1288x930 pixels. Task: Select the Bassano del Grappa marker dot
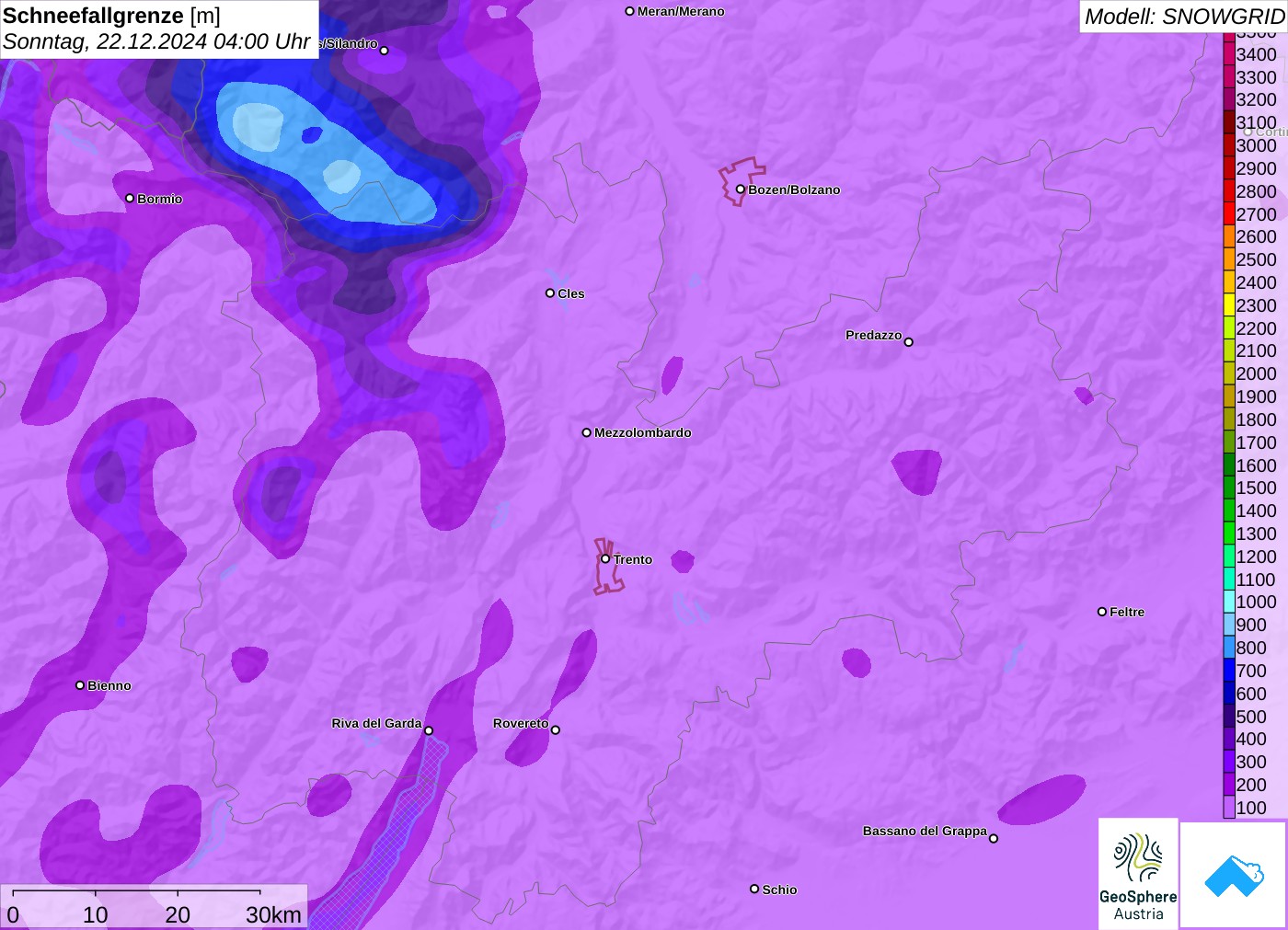coord(994,838)
